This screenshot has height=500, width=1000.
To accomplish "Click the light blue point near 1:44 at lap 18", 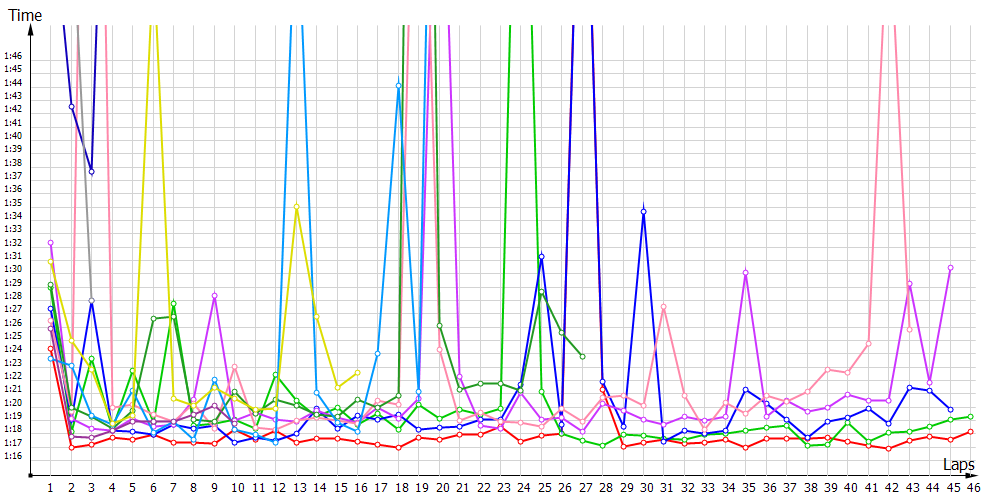I will (x=399, y=86).
